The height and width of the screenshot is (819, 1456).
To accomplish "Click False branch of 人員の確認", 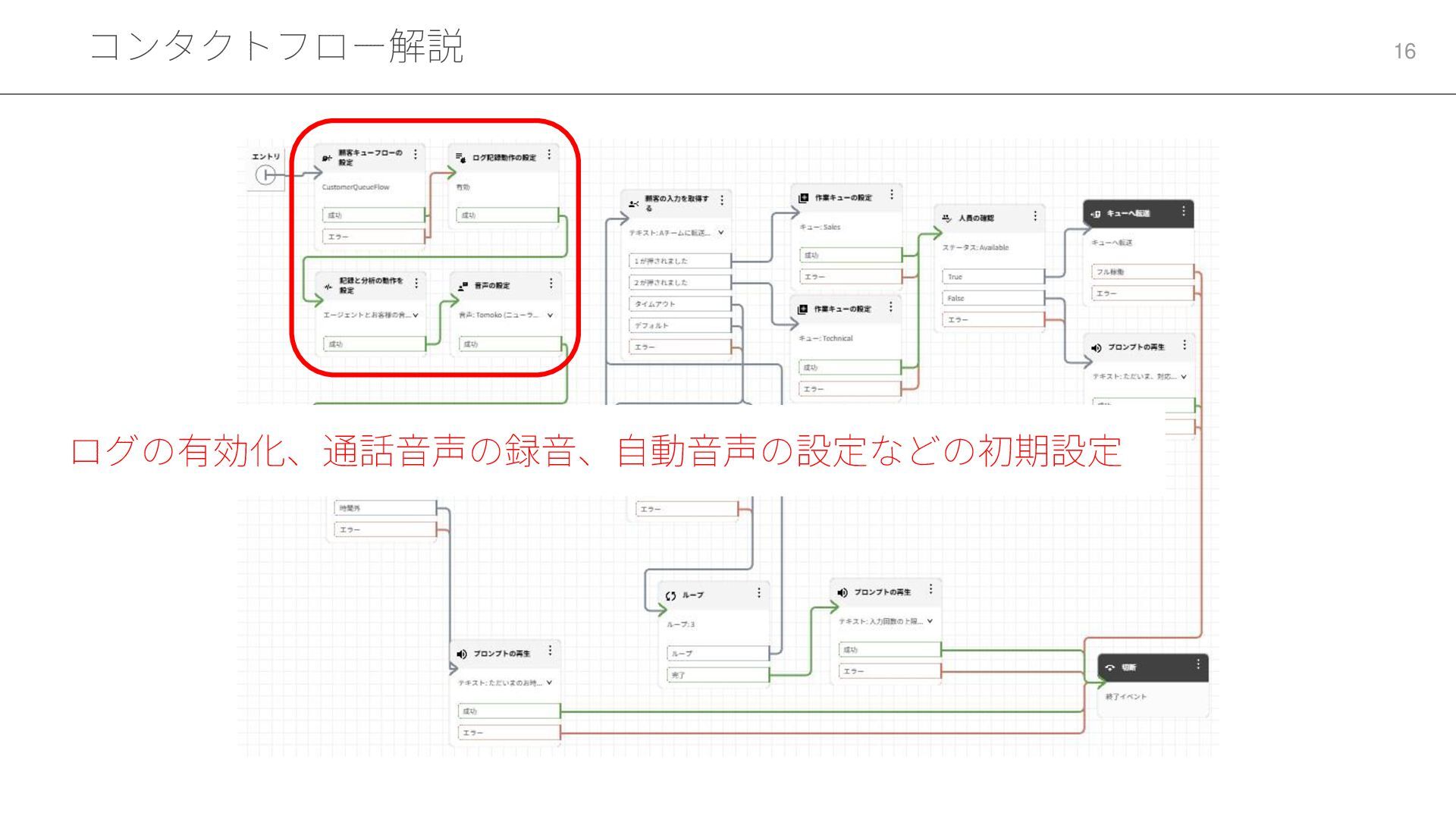I will click(x=993, y=298).
